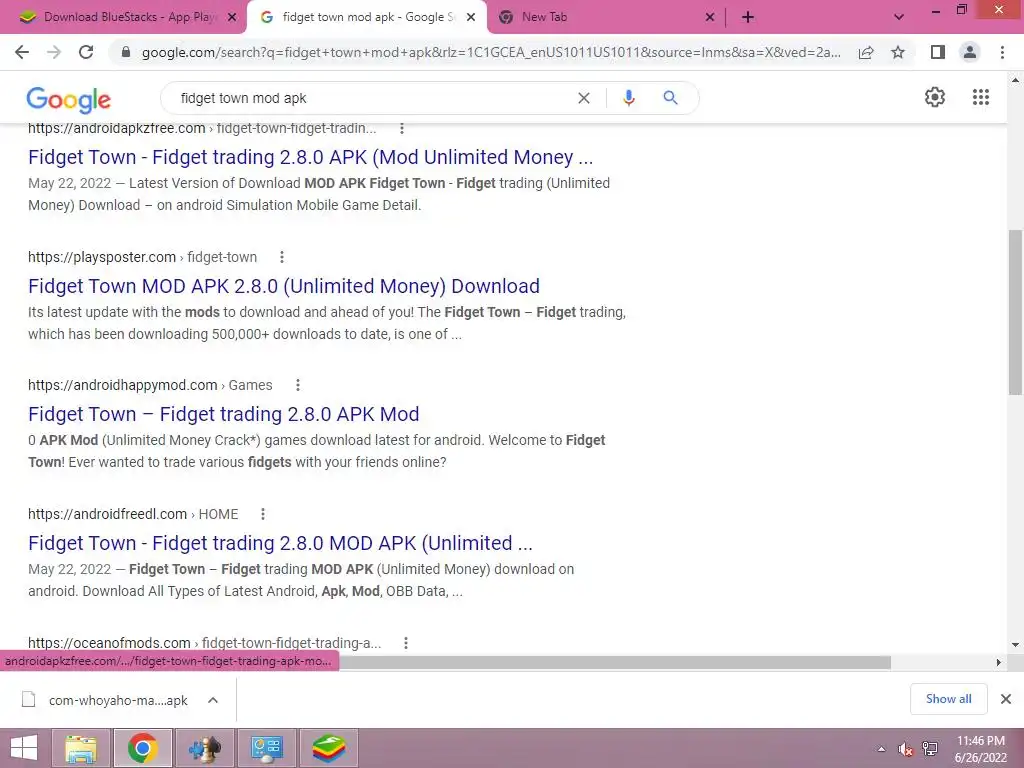The image size is (1024, 768).
Task: Click horizontal scrollbar right arrow
Action: pos(999,663)
